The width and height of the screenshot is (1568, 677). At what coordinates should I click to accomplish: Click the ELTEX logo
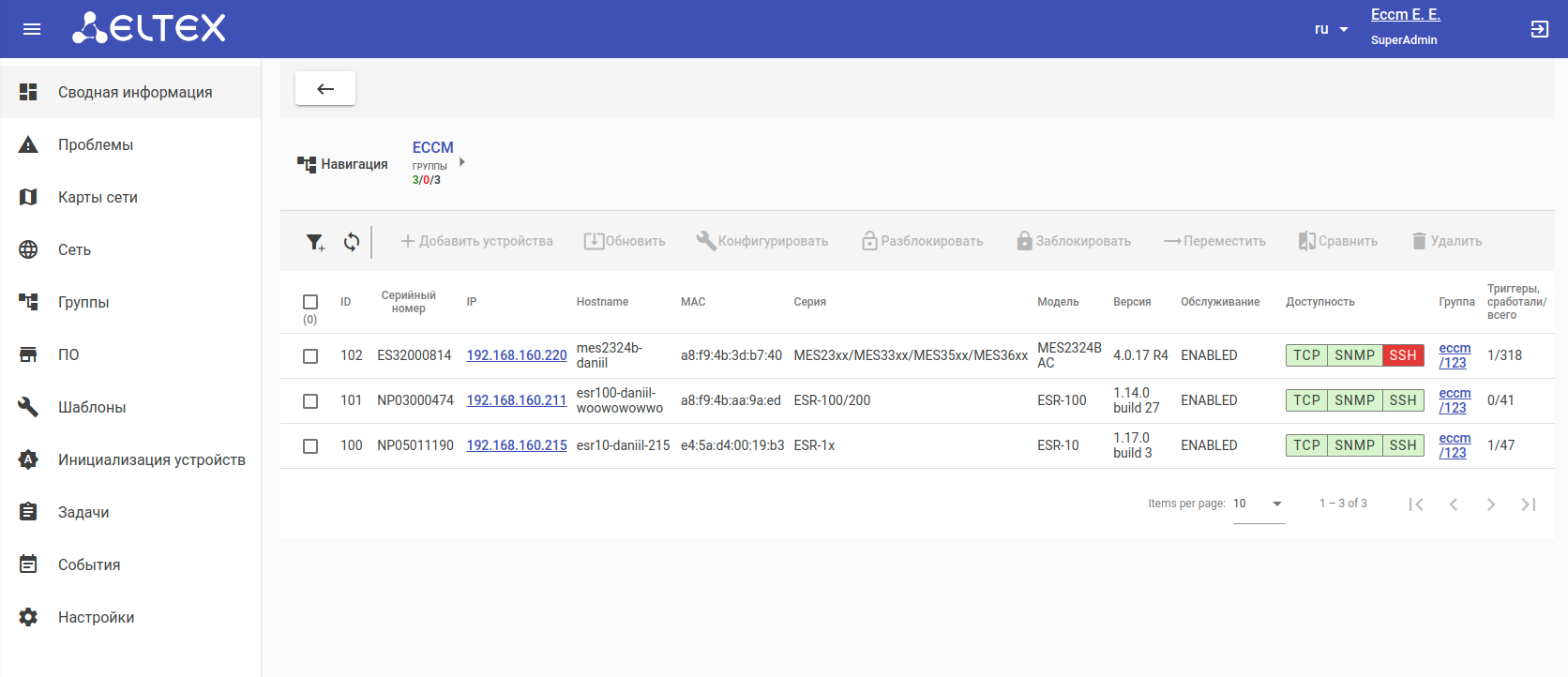[149, 28]
